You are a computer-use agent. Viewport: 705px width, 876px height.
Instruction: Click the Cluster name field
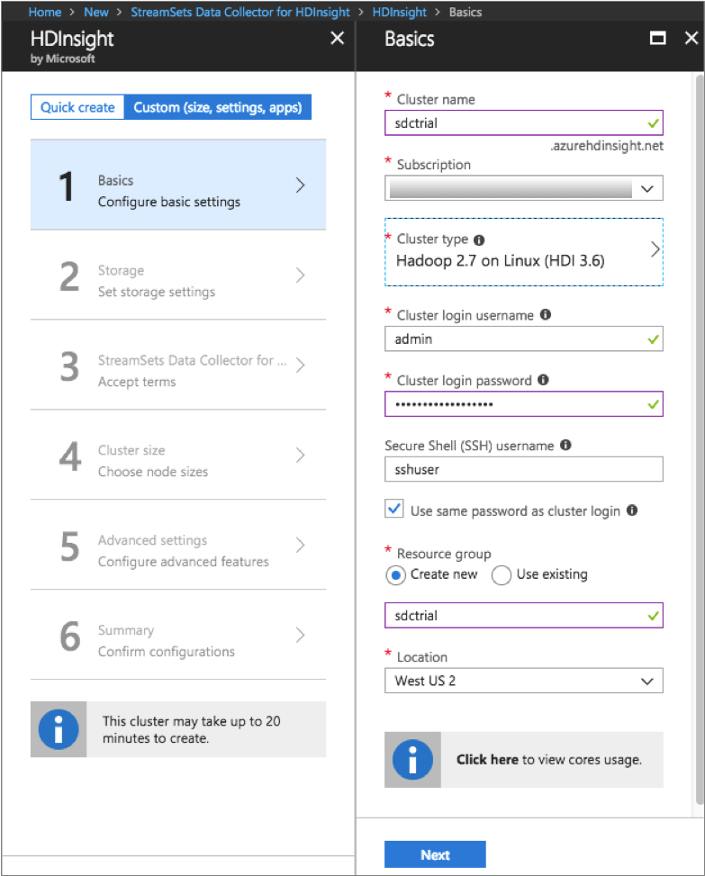523,123
